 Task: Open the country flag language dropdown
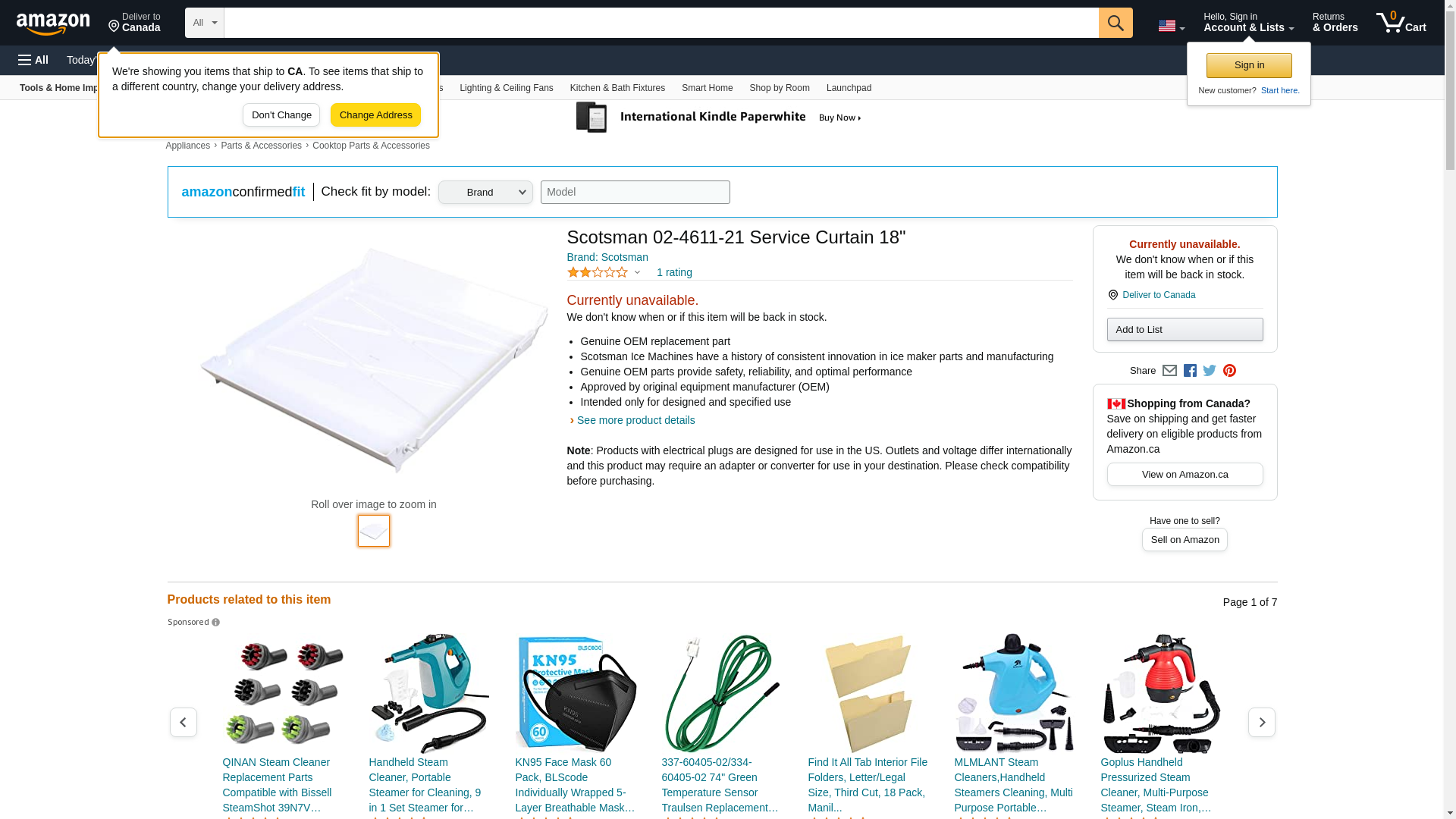(x=1171, y=27)
